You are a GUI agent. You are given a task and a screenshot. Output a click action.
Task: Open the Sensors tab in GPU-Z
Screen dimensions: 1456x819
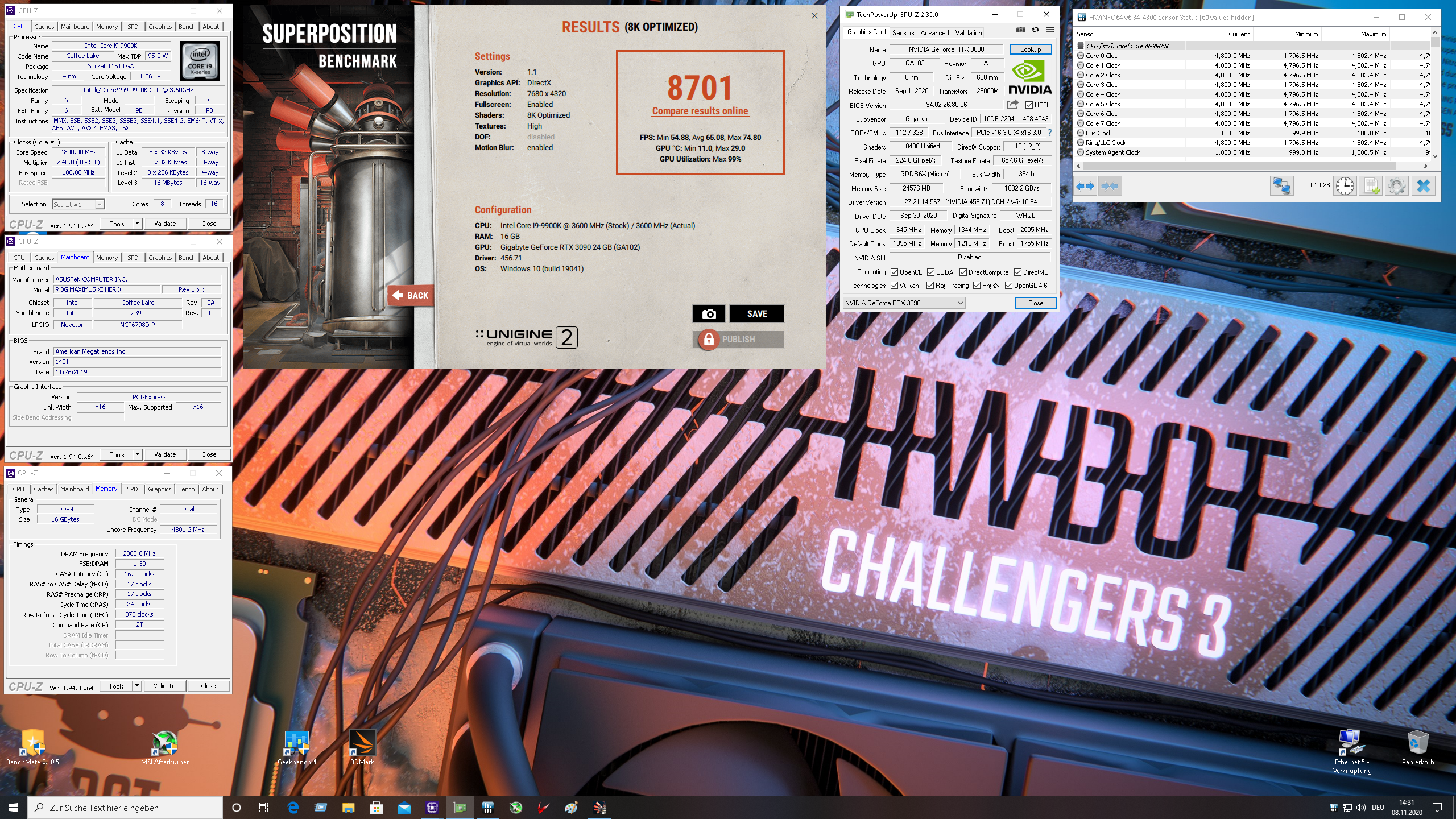903,32
